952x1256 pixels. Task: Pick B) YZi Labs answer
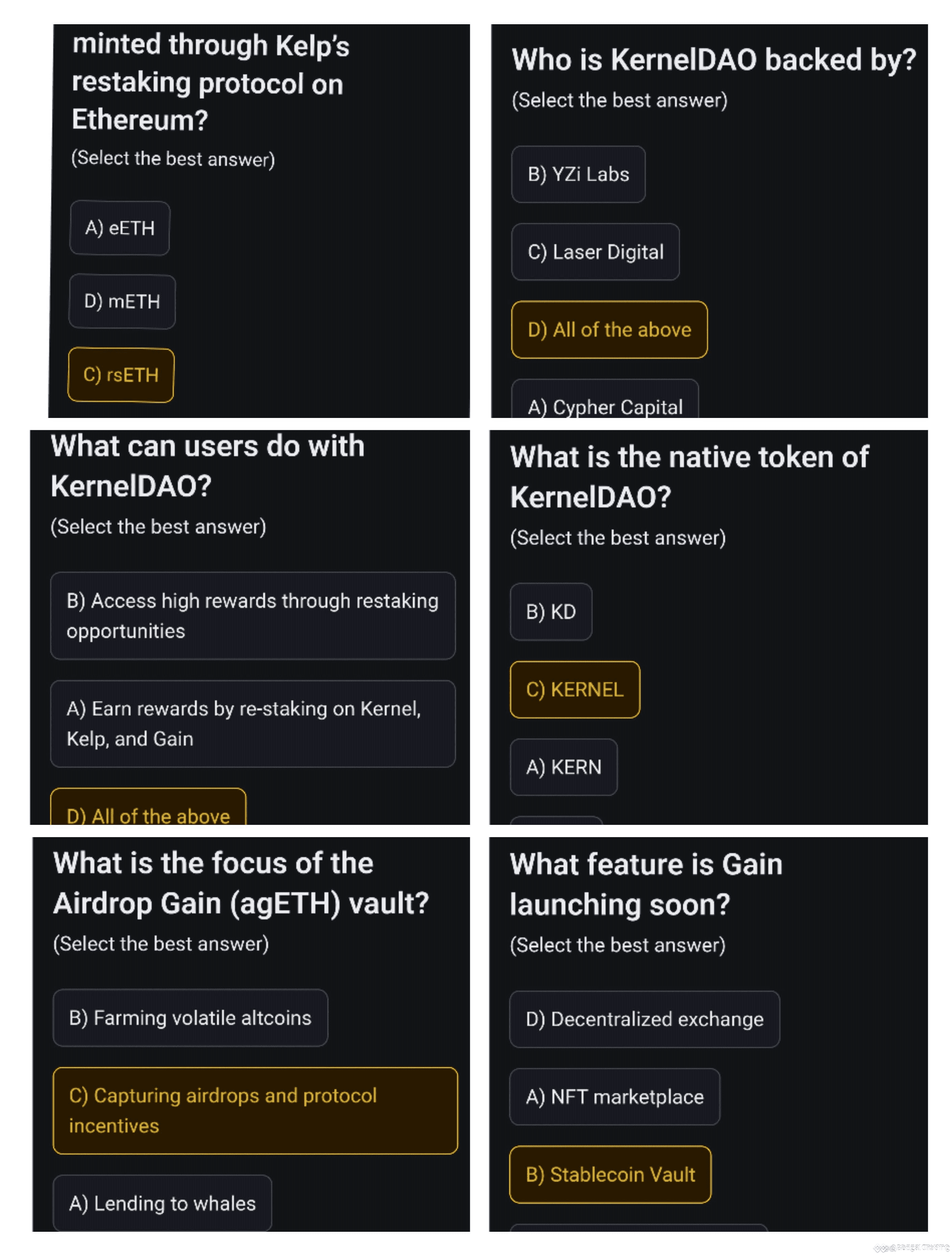click(578, 174)
